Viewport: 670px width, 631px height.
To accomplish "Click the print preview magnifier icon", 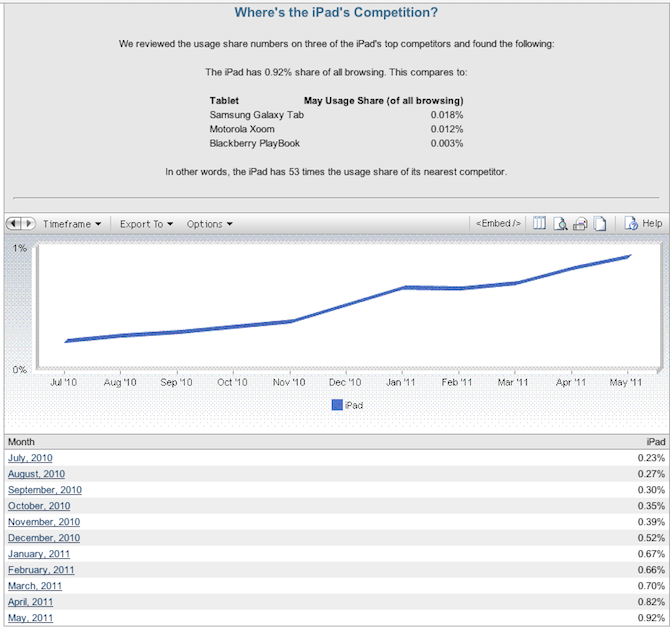I will click(x=560, y=223).
